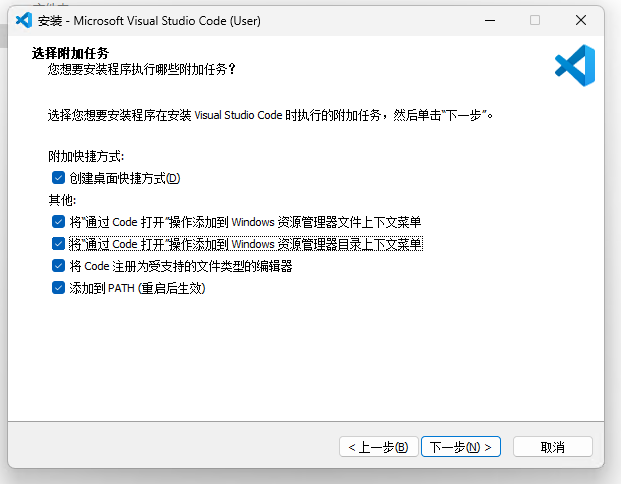Click the disabled maximize button
The width and height of the screenshot is (621, 484).
click(535, 20)
